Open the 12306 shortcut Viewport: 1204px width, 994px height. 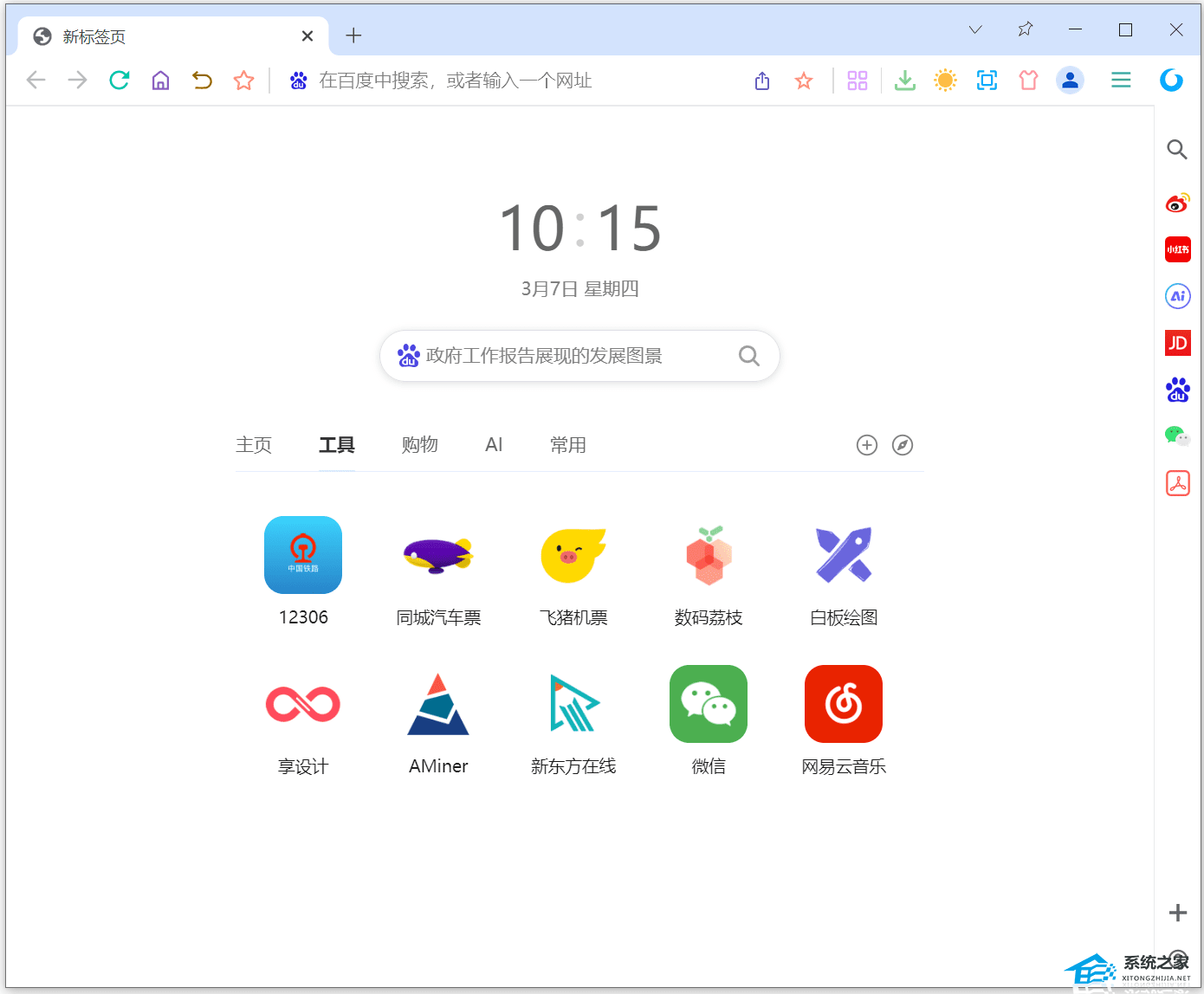[x=303, y=571]
